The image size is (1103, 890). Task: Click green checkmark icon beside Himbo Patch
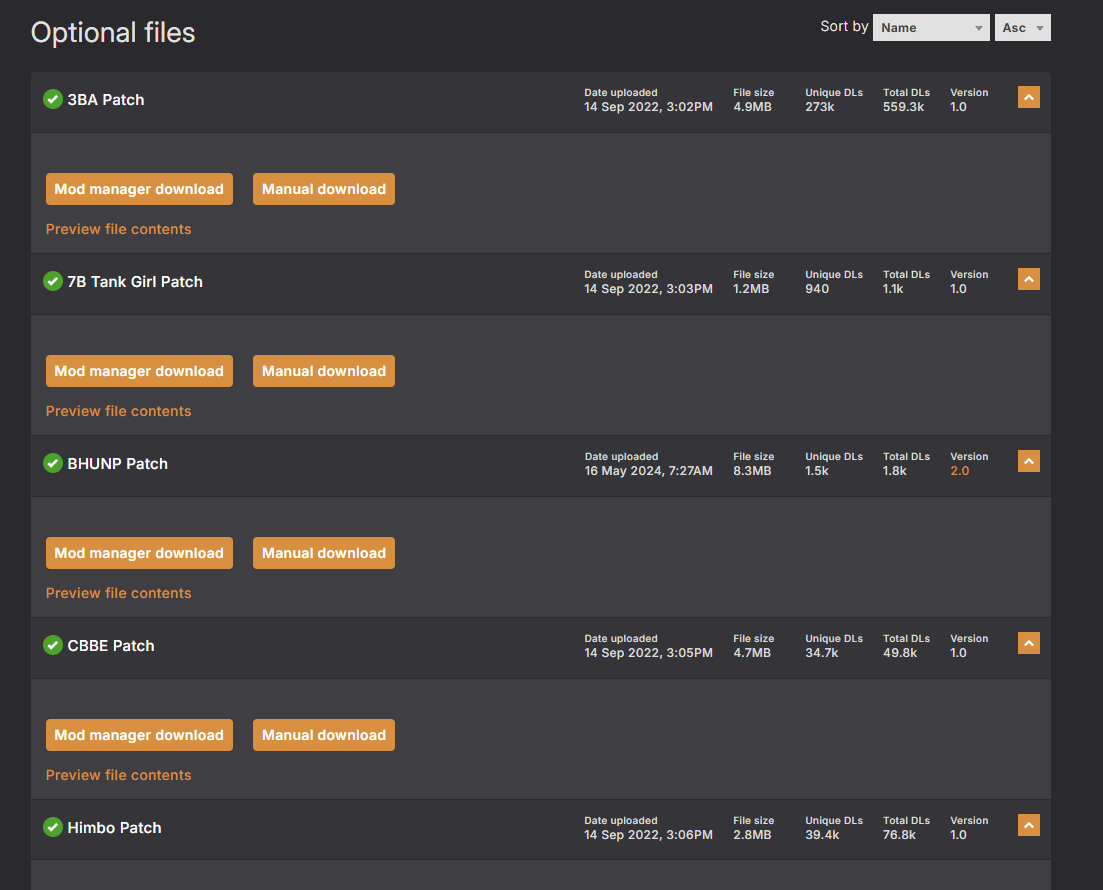point(53,827)
